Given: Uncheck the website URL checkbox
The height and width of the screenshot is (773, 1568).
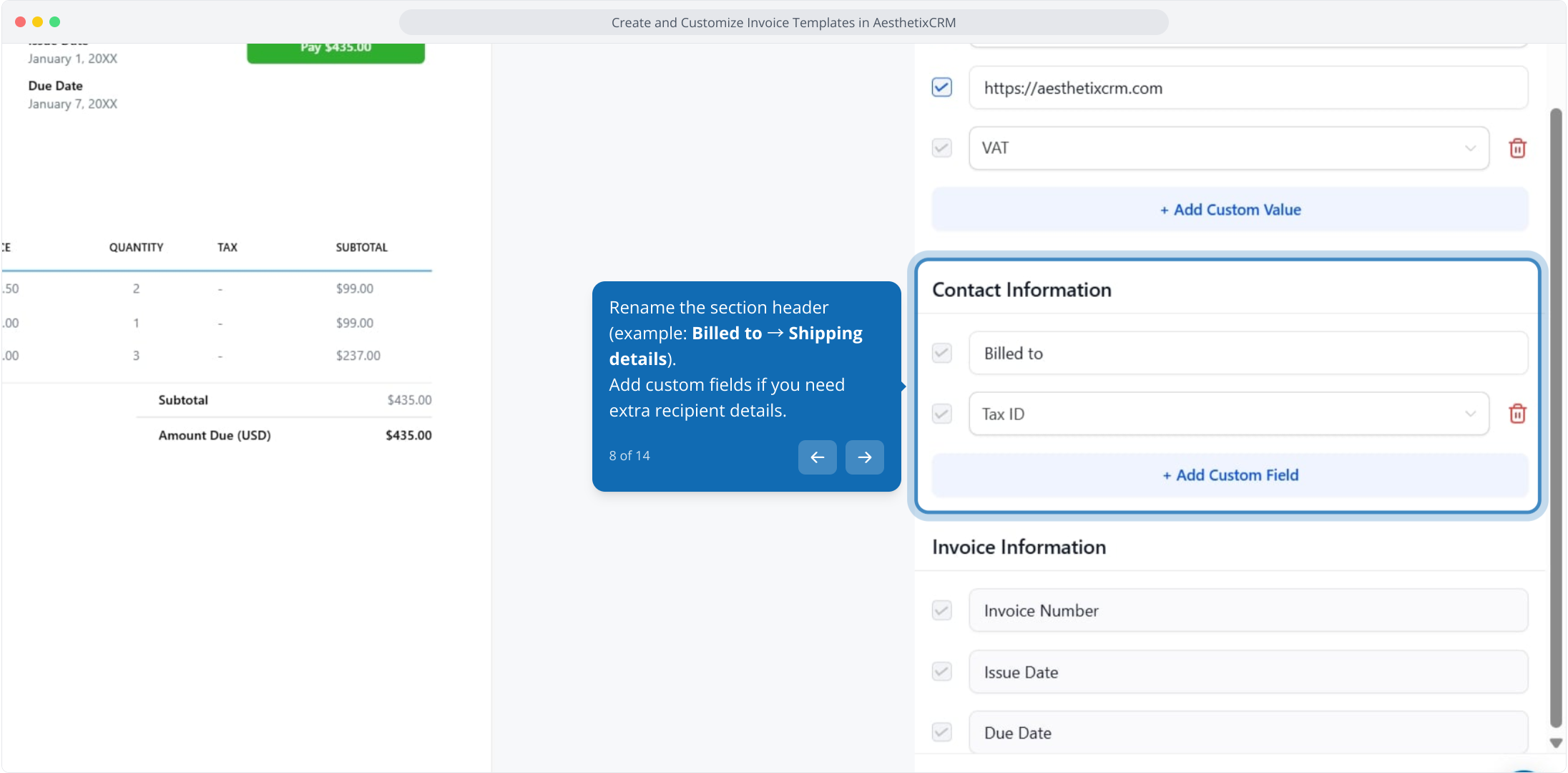Looking at the screenshot, I should pos(941,87).
